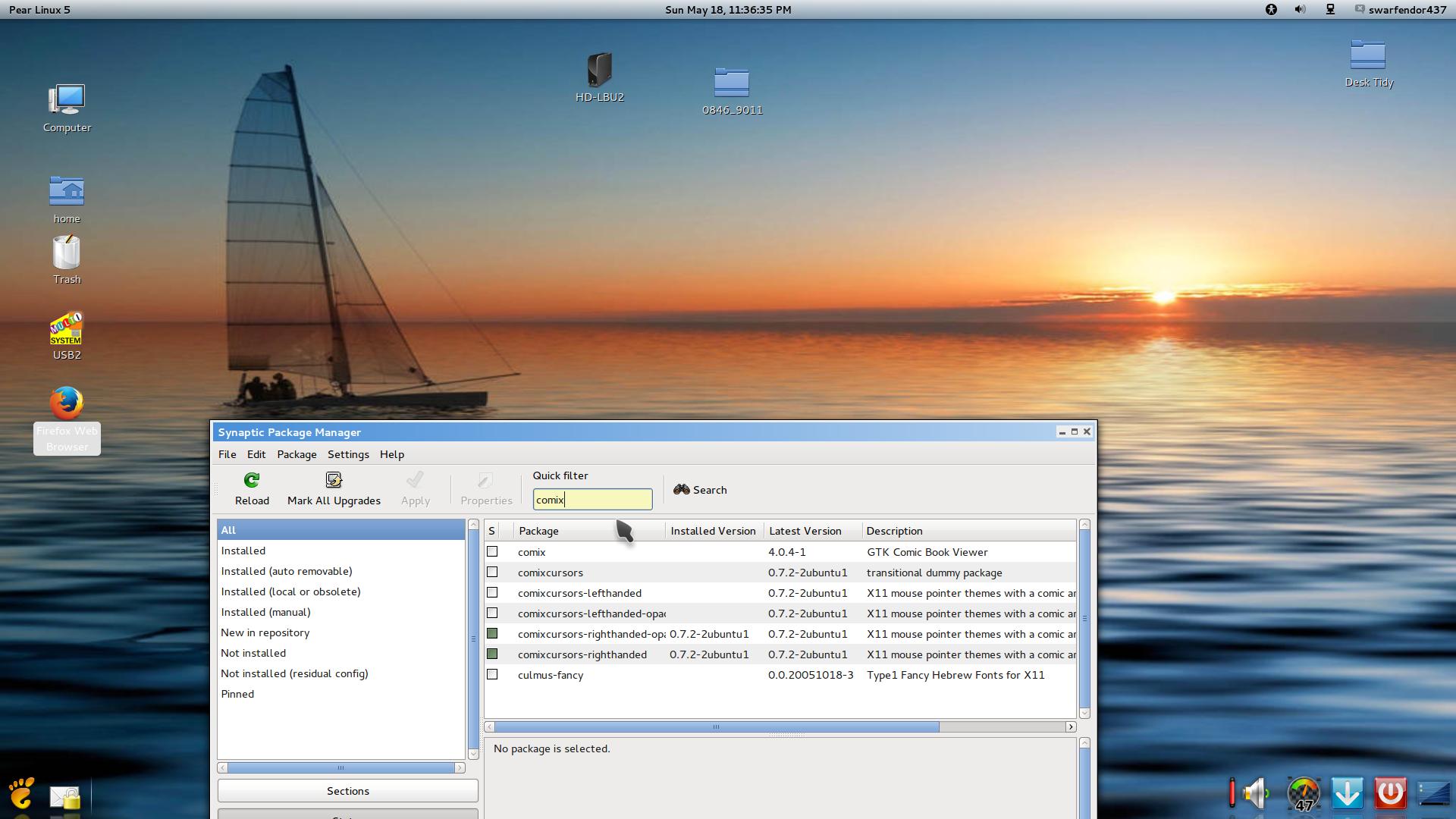Toggle the status checkbox for comix package
Image resolution: width=1456 pixels, height=819 pixels.
[492, 552]
